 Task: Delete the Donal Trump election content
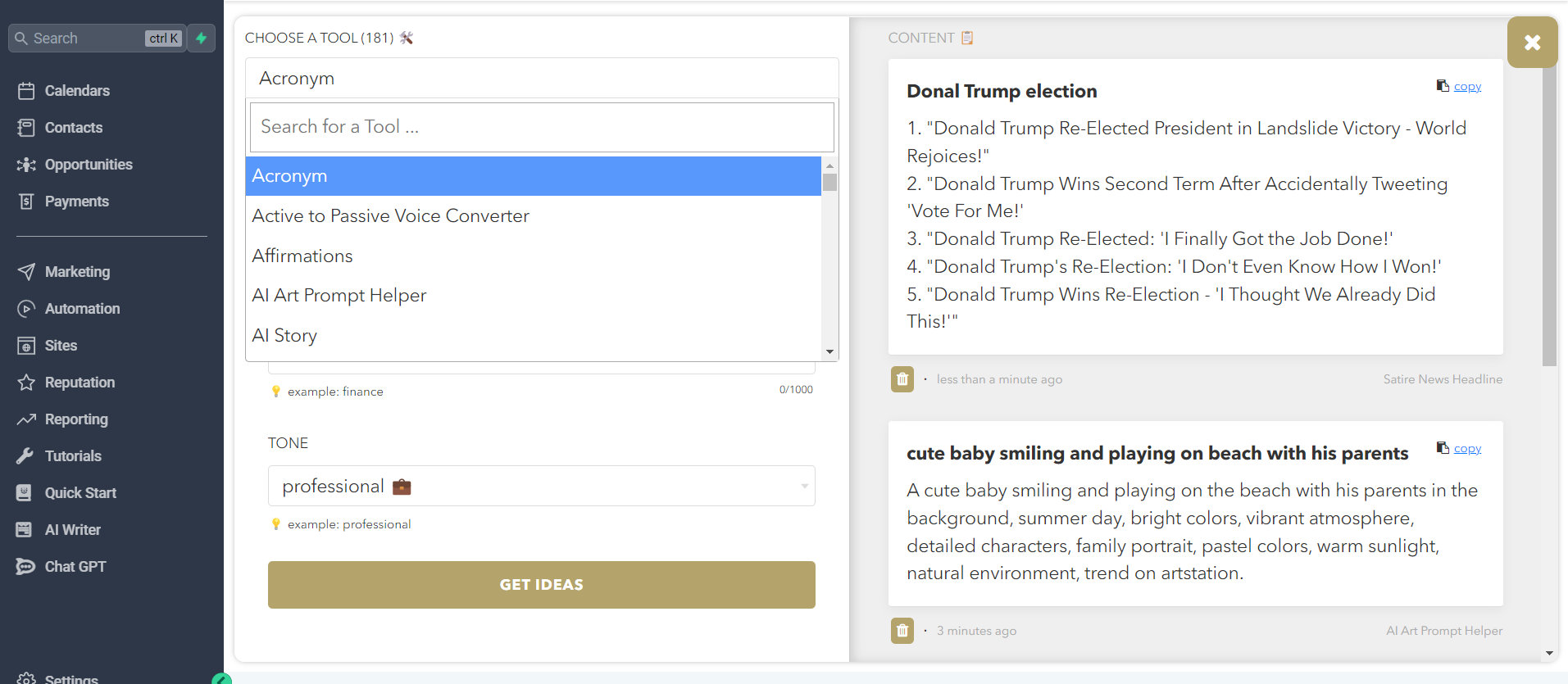(x=902, y=379)
